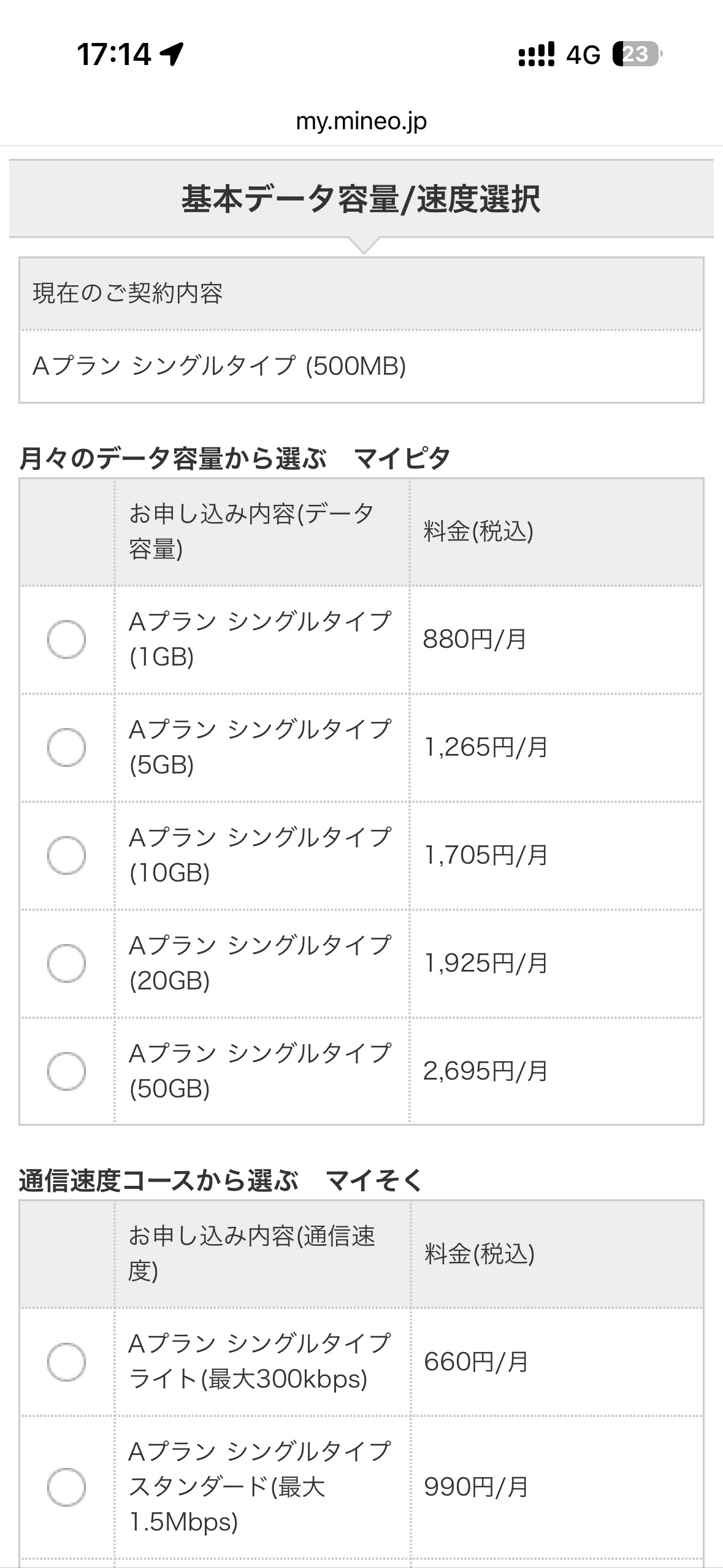Pick the 20GB plan radio button

pyautogui.click(x=66, y=963)
